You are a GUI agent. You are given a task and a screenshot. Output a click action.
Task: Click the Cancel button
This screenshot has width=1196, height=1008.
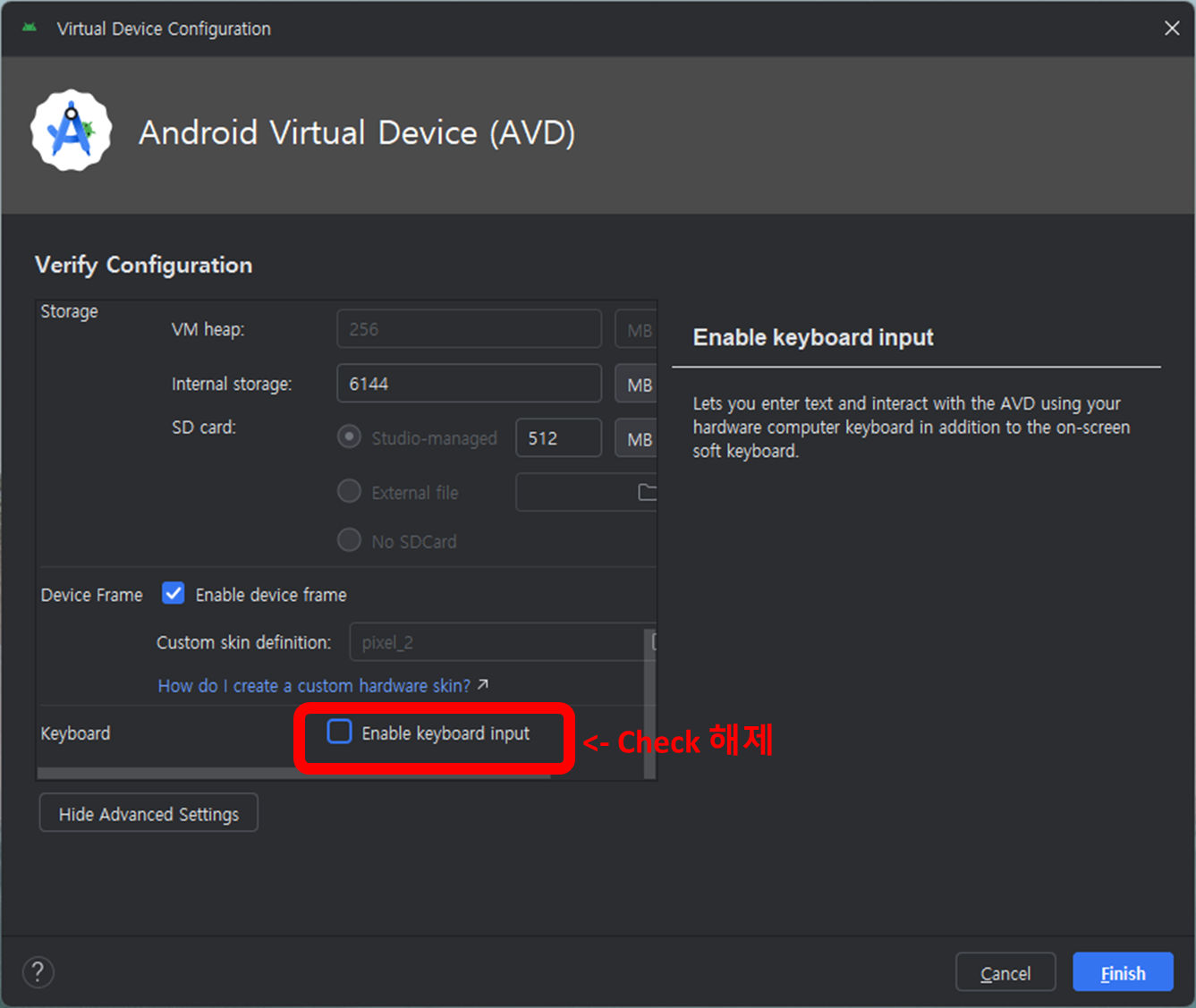(x=1005, y=972)
